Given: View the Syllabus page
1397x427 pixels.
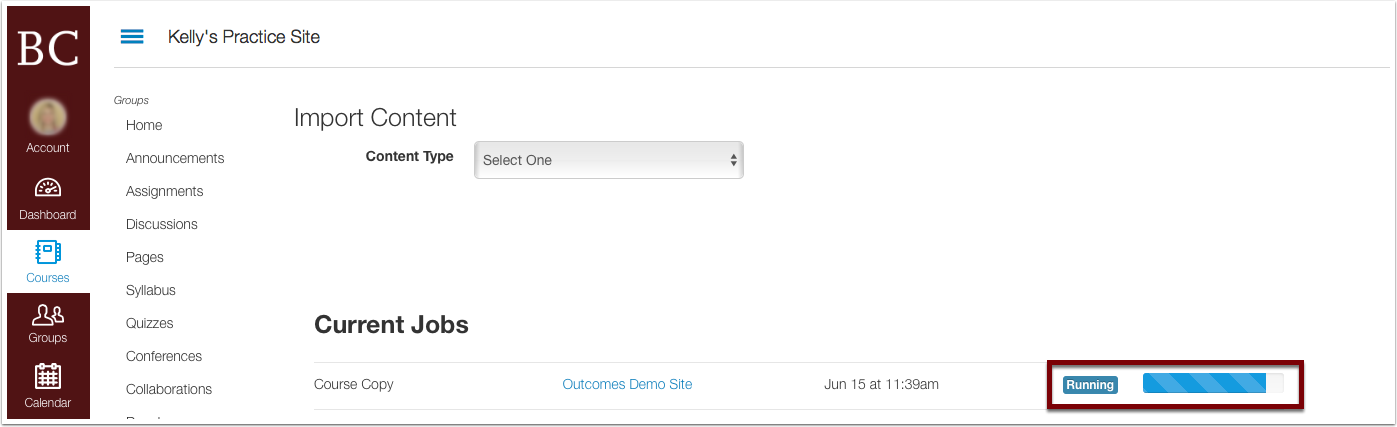Looking at the screenshot, I should pos(150,290).
